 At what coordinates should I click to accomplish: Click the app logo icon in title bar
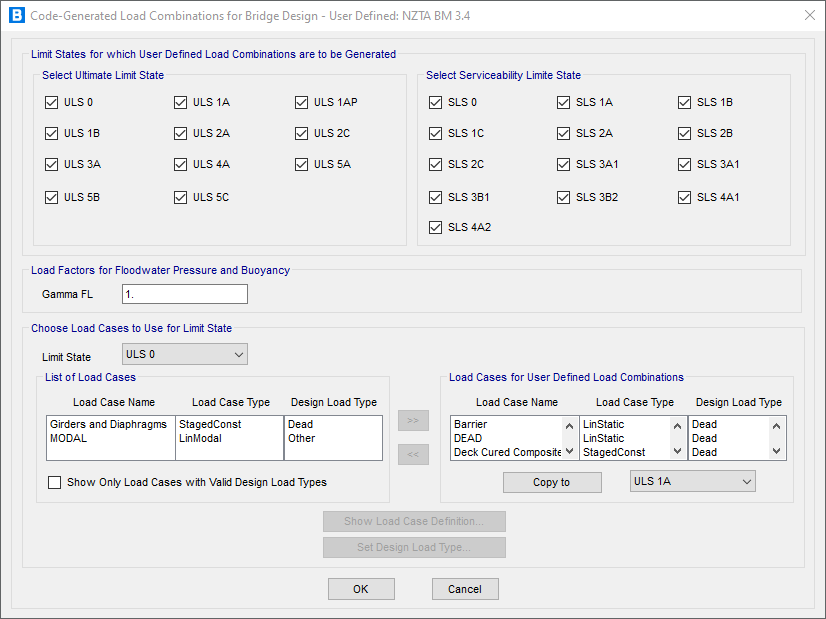[x=16, y=16]
